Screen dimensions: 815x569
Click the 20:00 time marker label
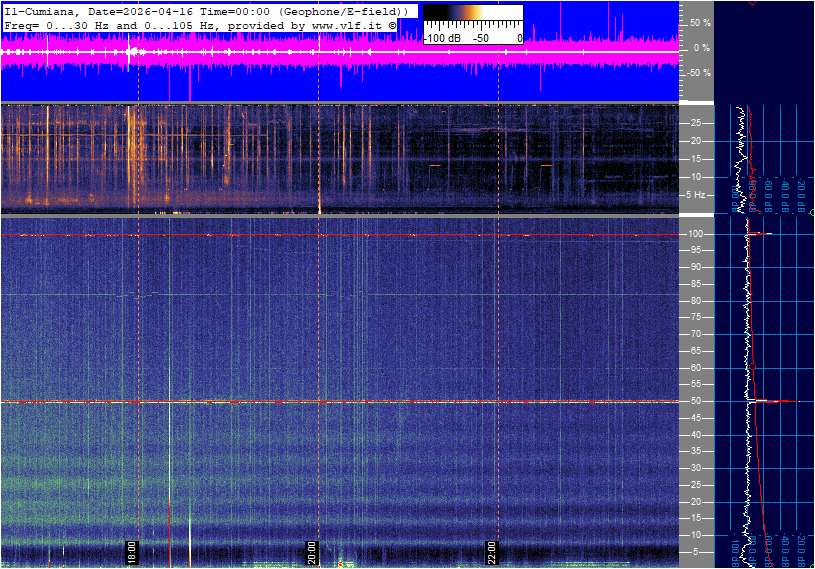click(312, 552)
